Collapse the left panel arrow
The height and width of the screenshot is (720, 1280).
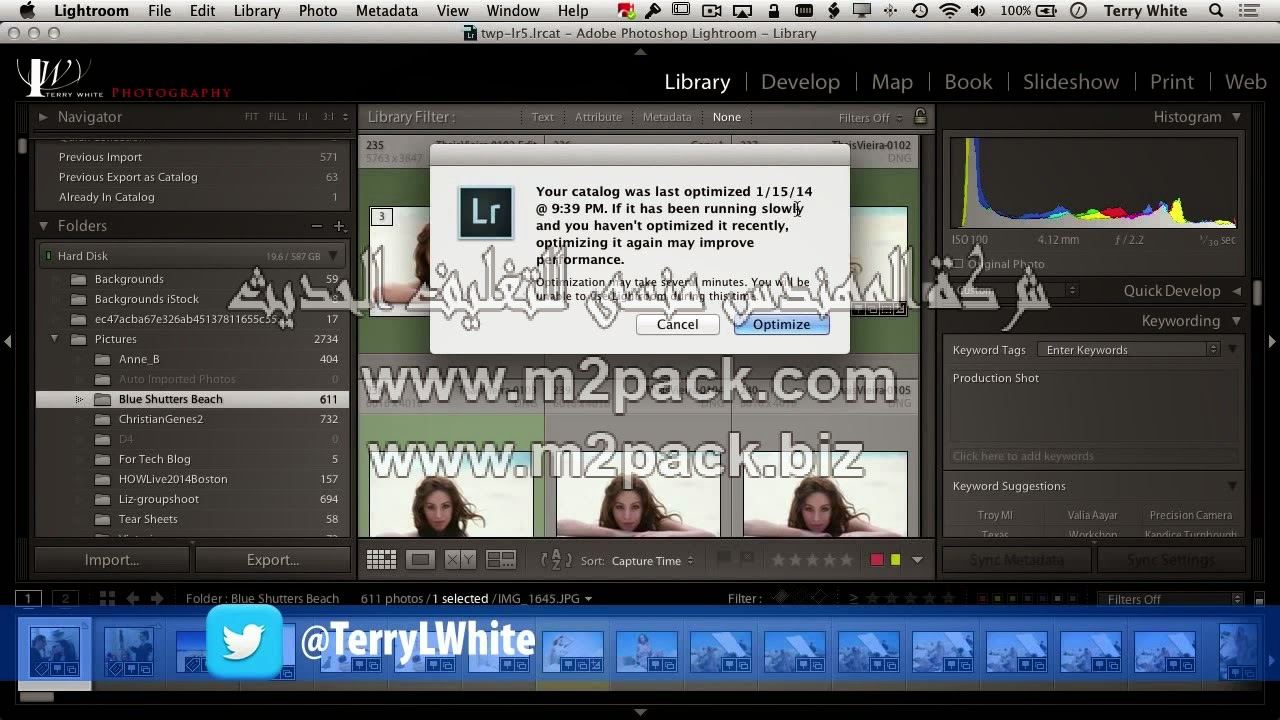tap(7, 341)
